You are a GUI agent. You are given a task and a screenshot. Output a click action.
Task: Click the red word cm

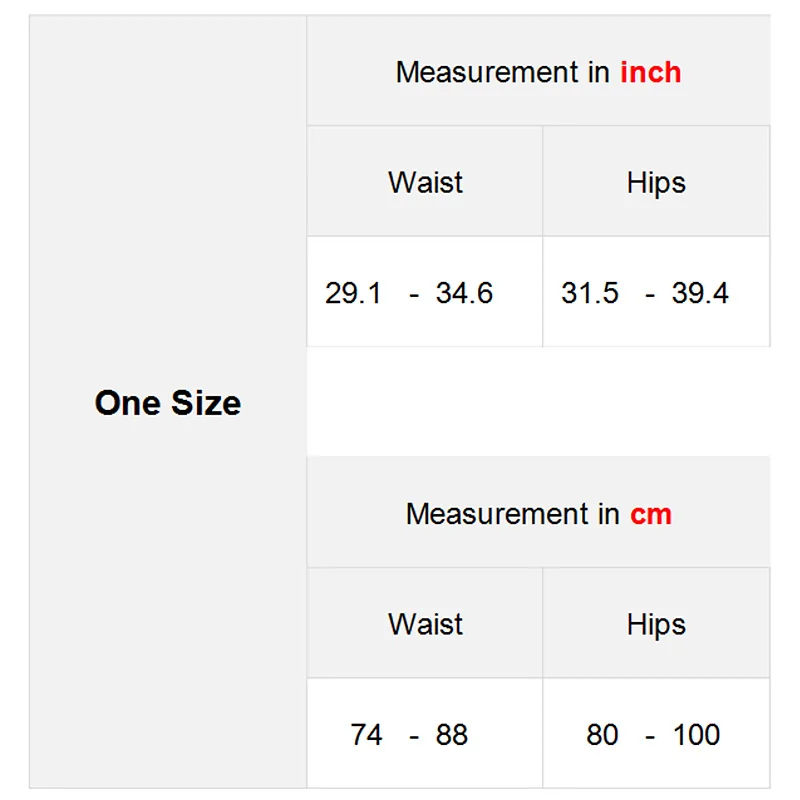click(x=651, y=514)
